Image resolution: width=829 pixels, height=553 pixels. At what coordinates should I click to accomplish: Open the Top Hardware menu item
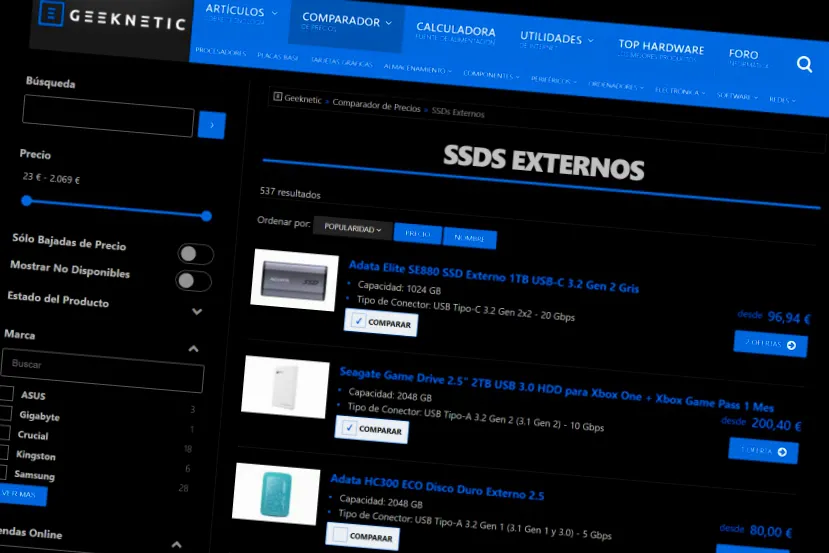[661, 50]
